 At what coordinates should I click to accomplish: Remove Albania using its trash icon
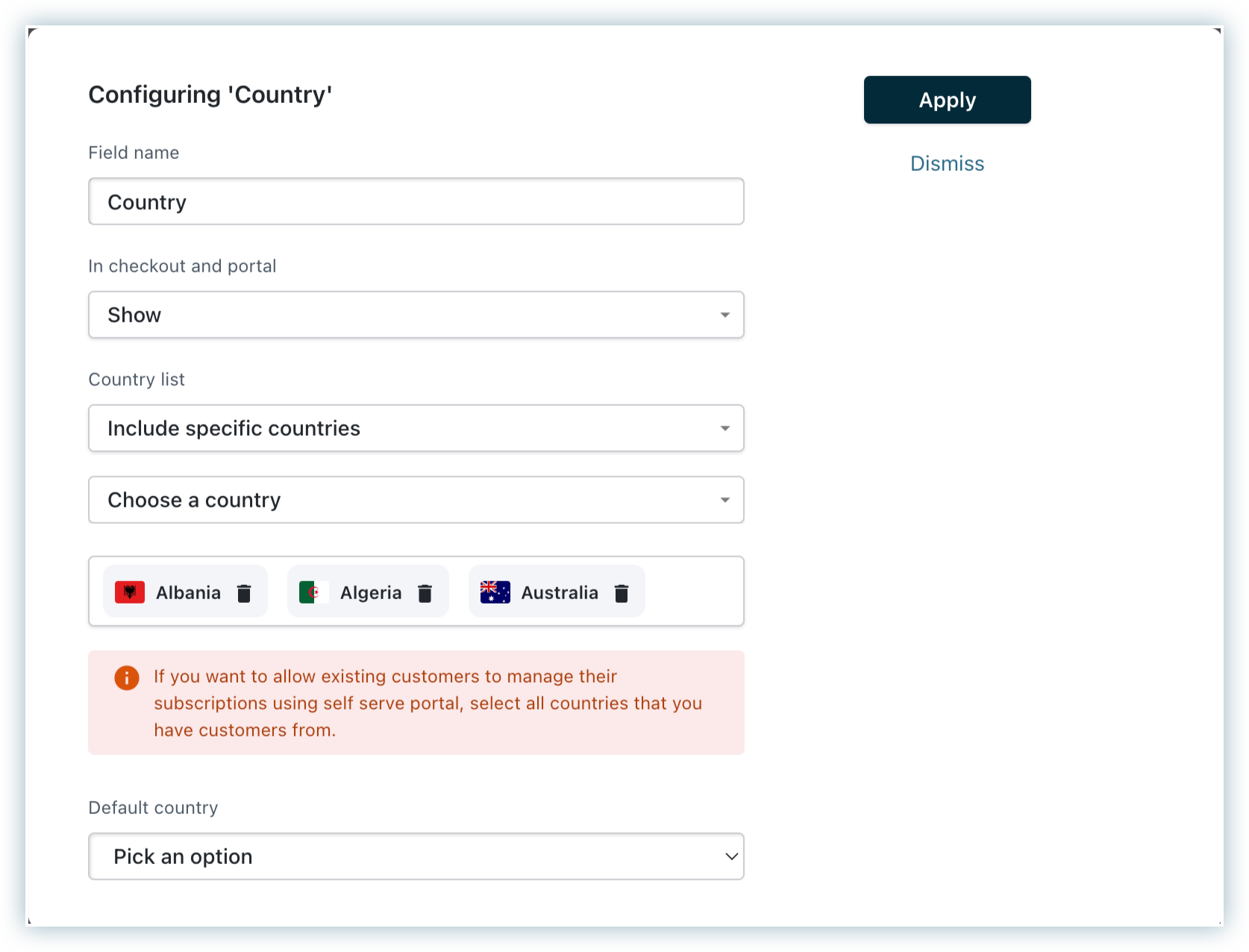(x=244, y=593)
